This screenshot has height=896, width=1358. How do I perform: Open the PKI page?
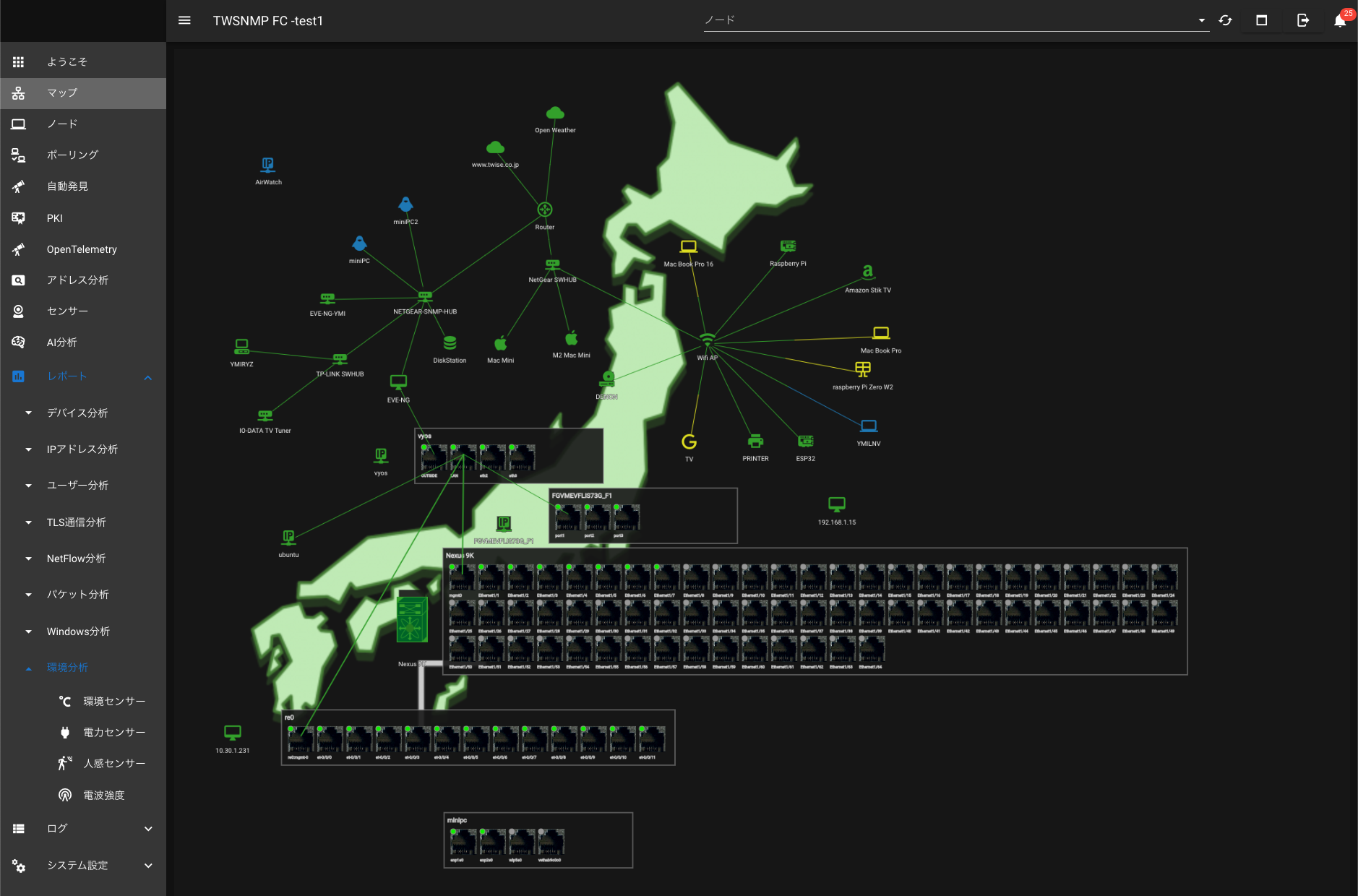point(83,218)
